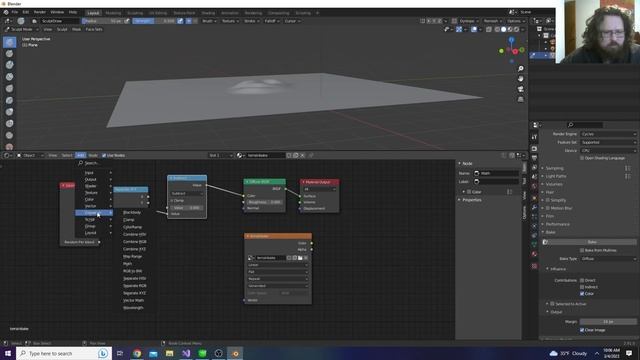Uncheck Color contribution checkbox
640x360 pixels.
[582, 293]
